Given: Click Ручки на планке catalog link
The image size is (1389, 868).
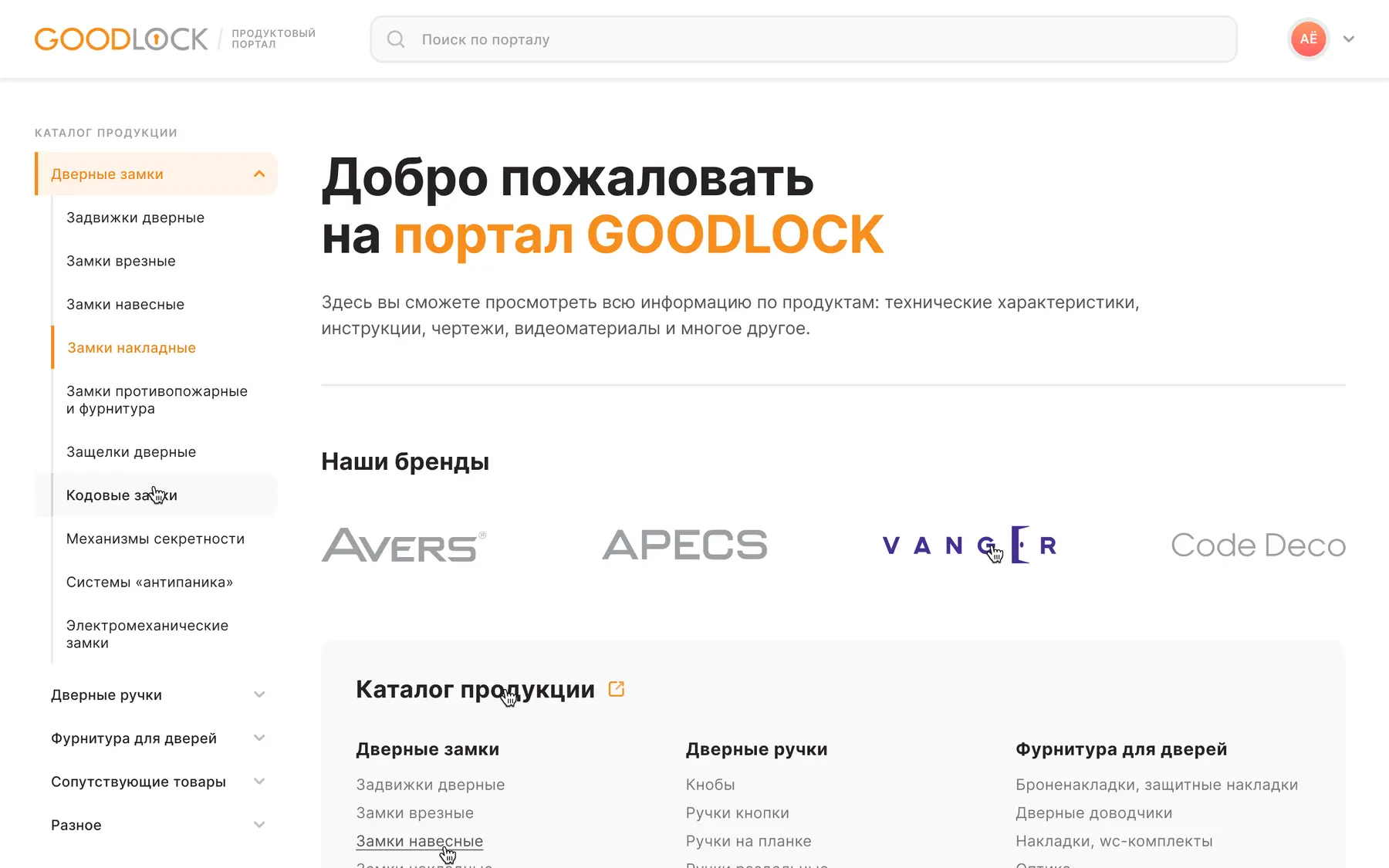Looking at the screenshot, I should (x=749, y=841).
